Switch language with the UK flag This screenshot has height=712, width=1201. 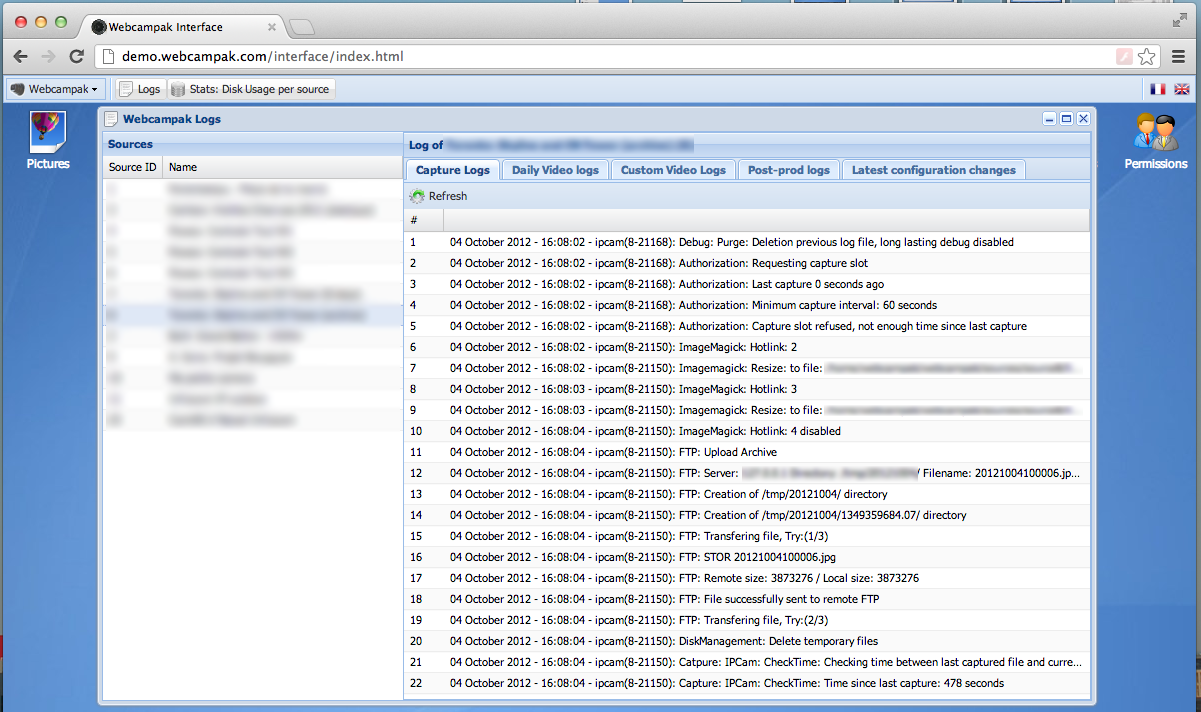pyautogui.click(x=1182, y=89)
